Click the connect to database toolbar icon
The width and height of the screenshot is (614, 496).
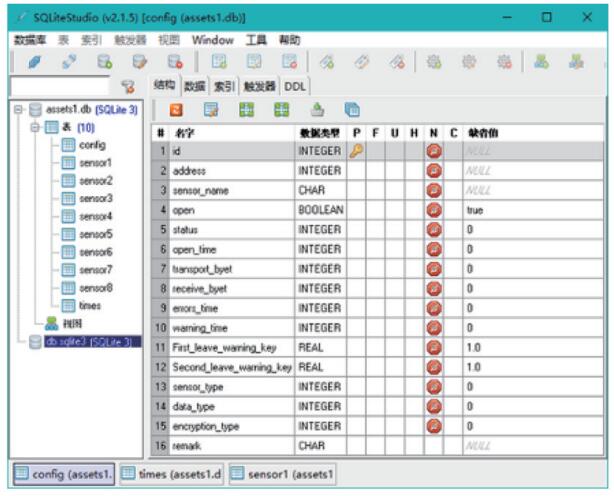[x=34, y=62]
